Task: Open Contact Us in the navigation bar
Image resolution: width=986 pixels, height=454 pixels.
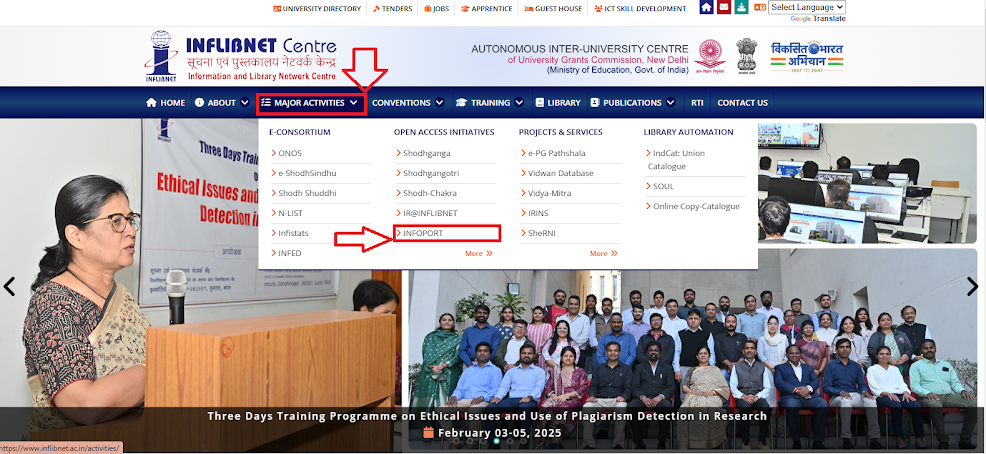Action: click(743, 102)
